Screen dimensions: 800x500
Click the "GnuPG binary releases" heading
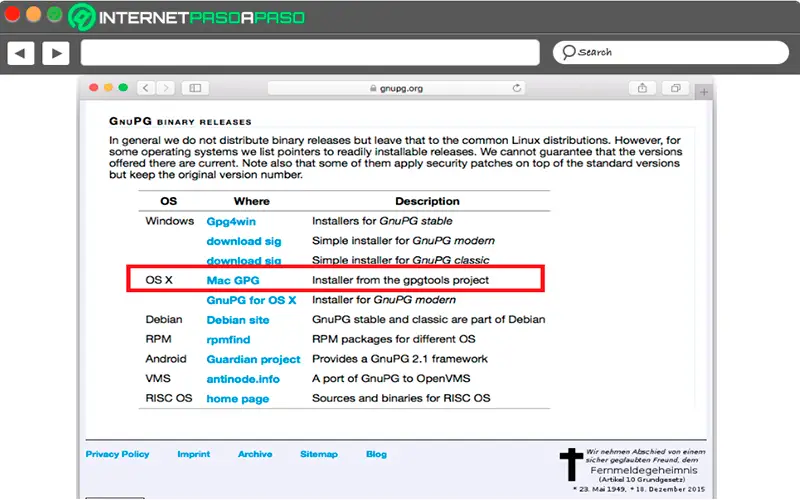(180, 121)
